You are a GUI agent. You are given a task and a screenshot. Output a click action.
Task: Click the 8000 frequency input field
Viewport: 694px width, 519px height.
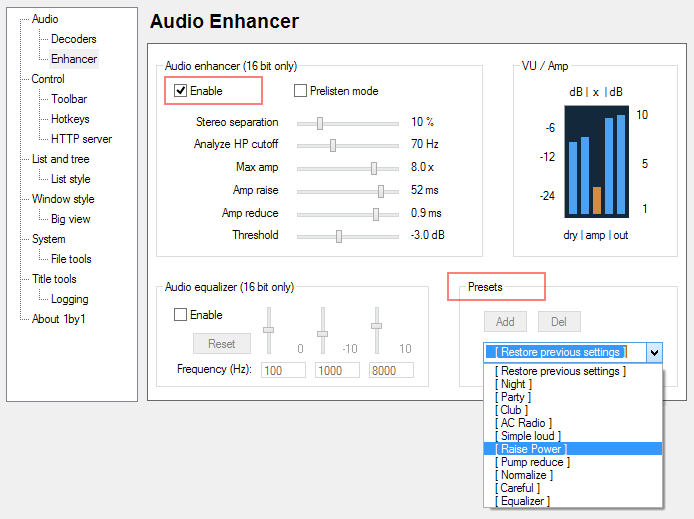(x=391, y=370)
